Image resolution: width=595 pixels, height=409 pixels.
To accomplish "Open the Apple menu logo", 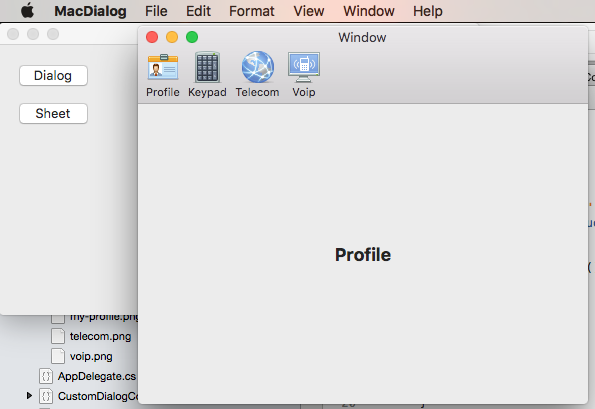I will [x=27, y=11].
